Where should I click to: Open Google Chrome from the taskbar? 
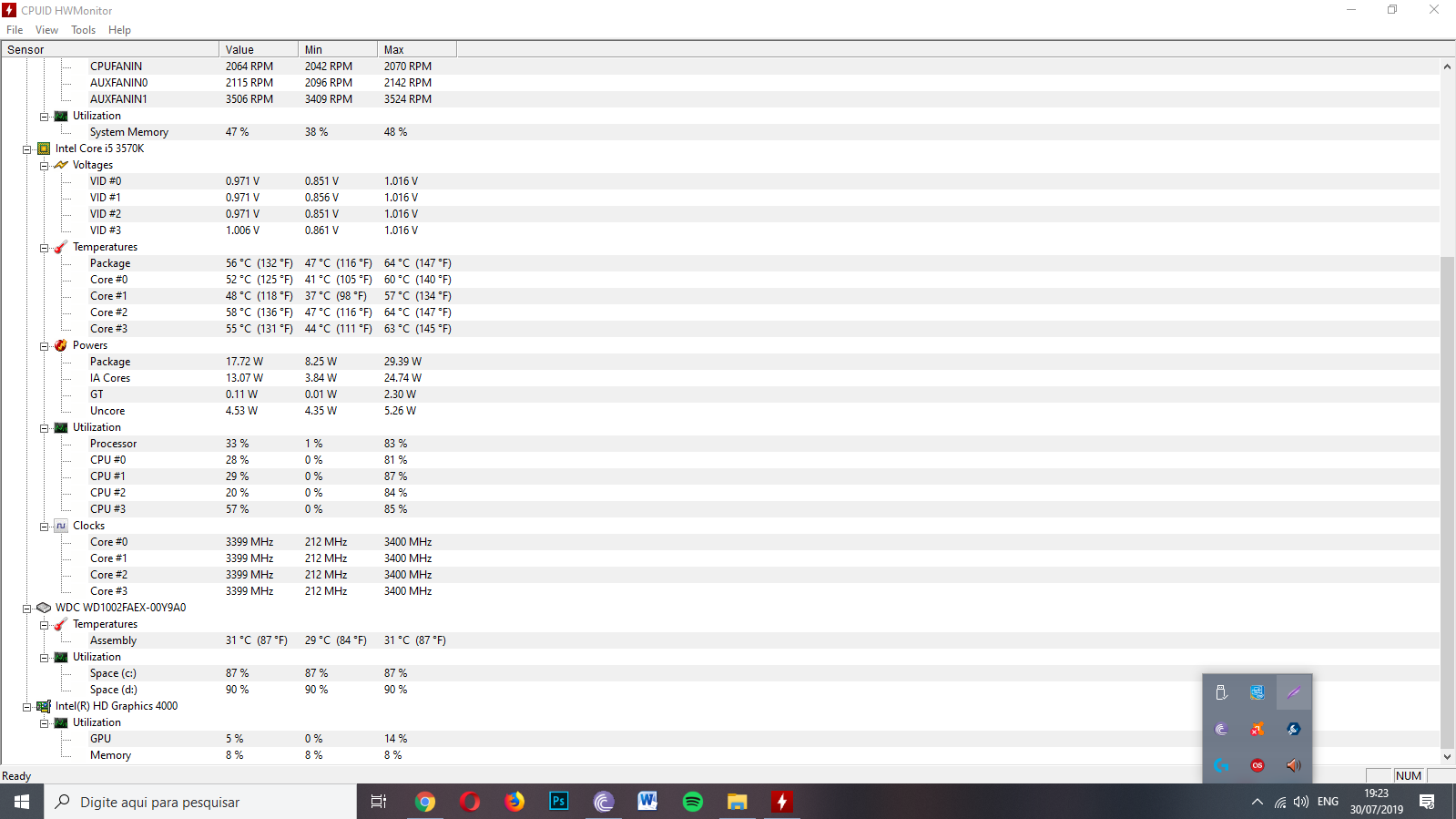pyautogui.click(x=424, y=802)
